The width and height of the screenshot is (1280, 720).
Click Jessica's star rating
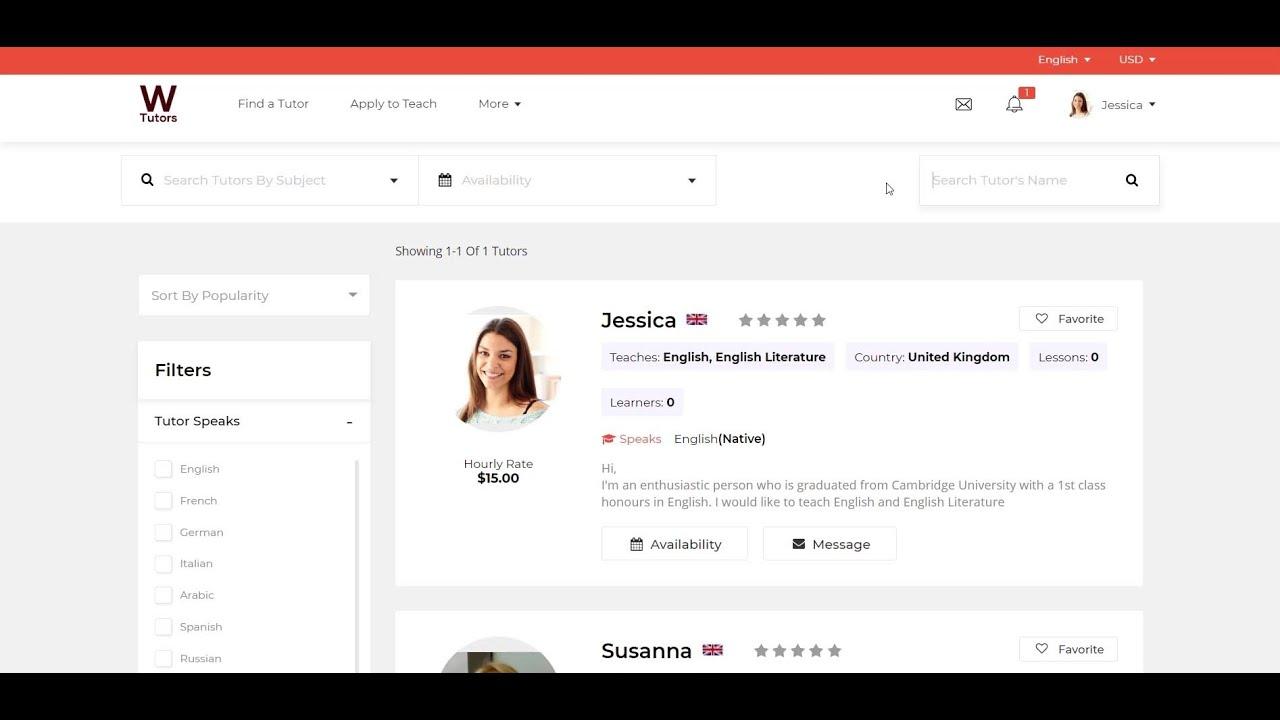click(782, 320)
